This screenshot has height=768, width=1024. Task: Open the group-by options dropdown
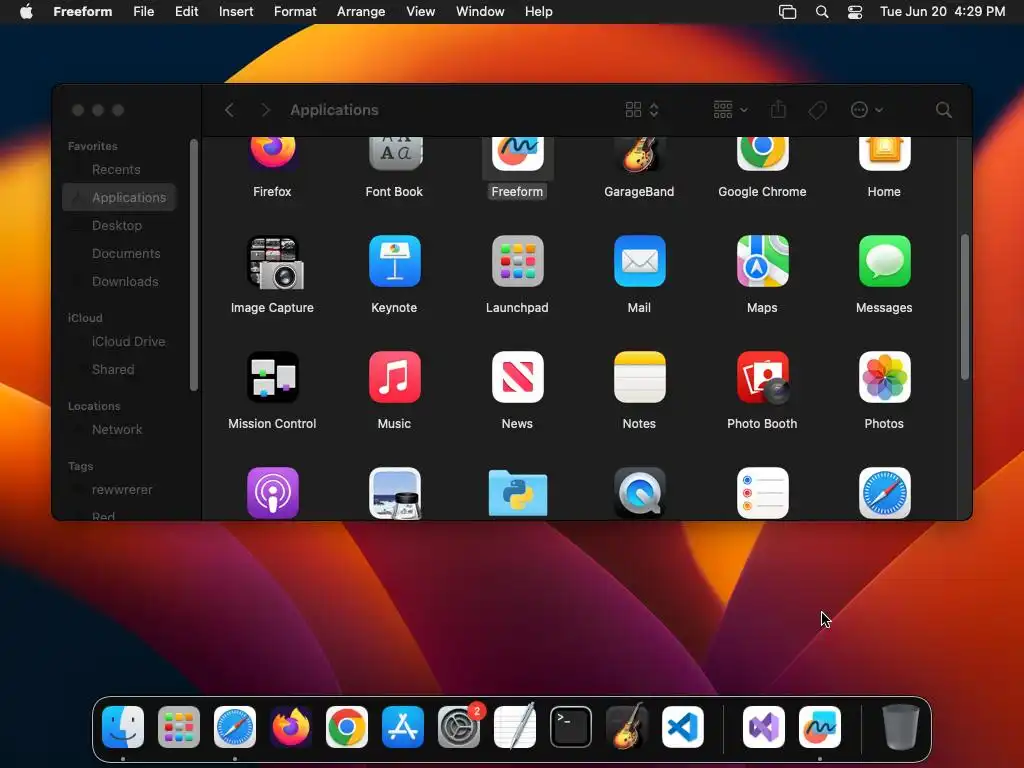[x=730, y=110]
